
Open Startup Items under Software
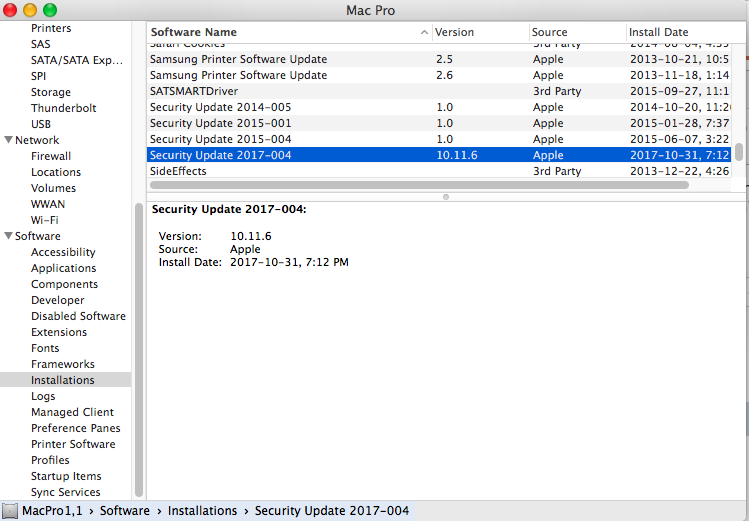[x=66, y=476]
